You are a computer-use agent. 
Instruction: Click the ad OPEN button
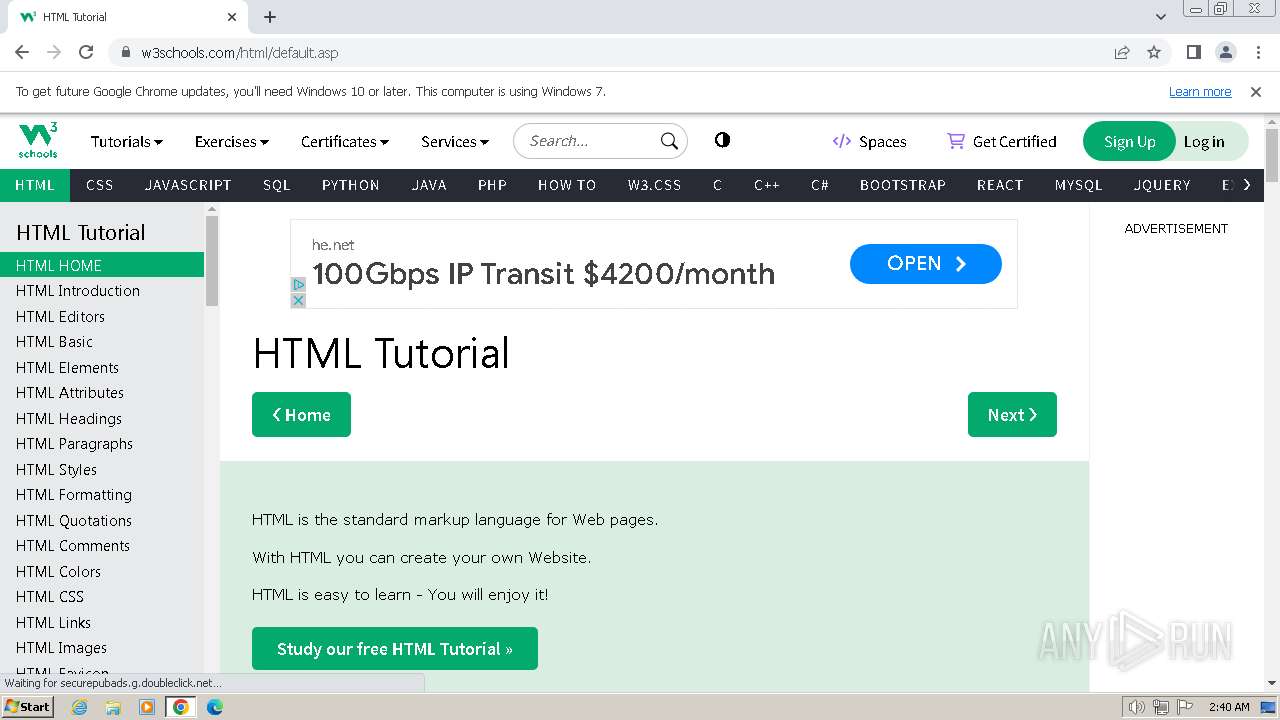tap(926, 264)
